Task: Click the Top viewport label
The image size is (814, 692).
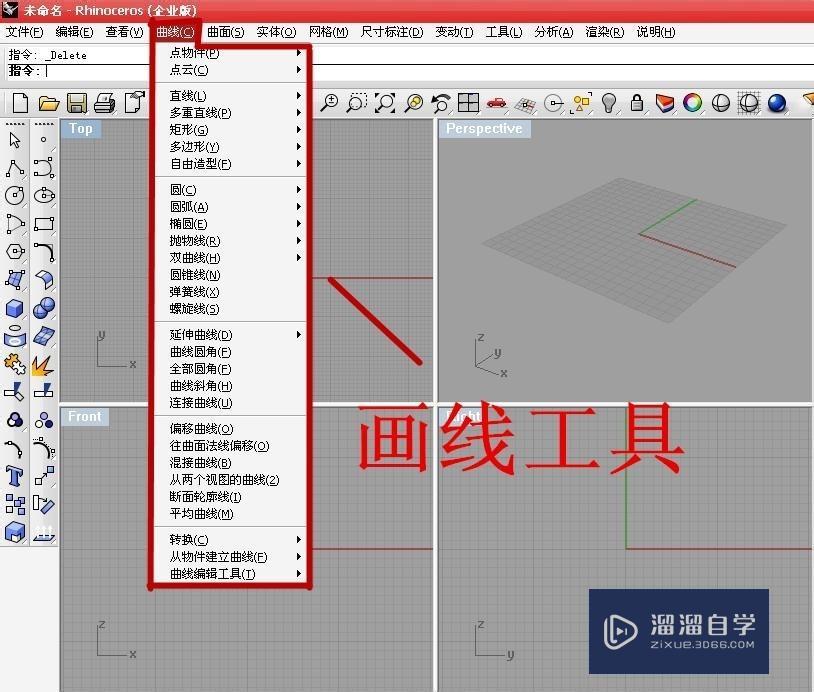Action: (x=80, y=128)
